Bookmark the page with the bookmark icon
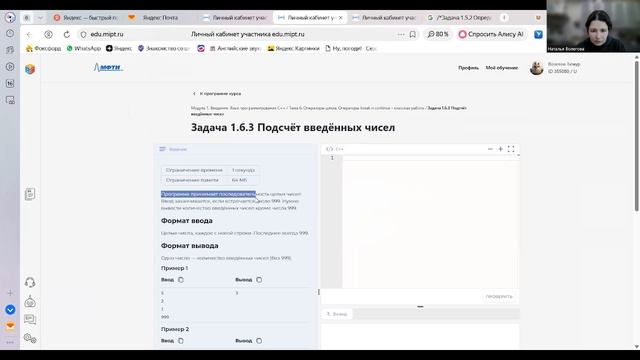Viewport: 640px width, 360px height. point(413,34)
